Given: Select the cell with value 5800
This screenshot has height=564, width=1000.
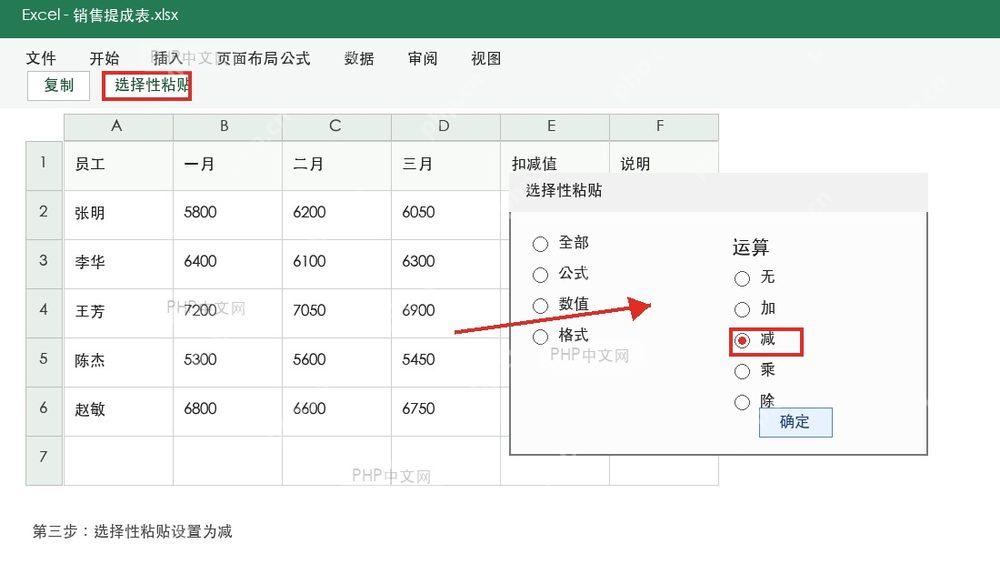Looking at the screenshot, I should (228, 214).
